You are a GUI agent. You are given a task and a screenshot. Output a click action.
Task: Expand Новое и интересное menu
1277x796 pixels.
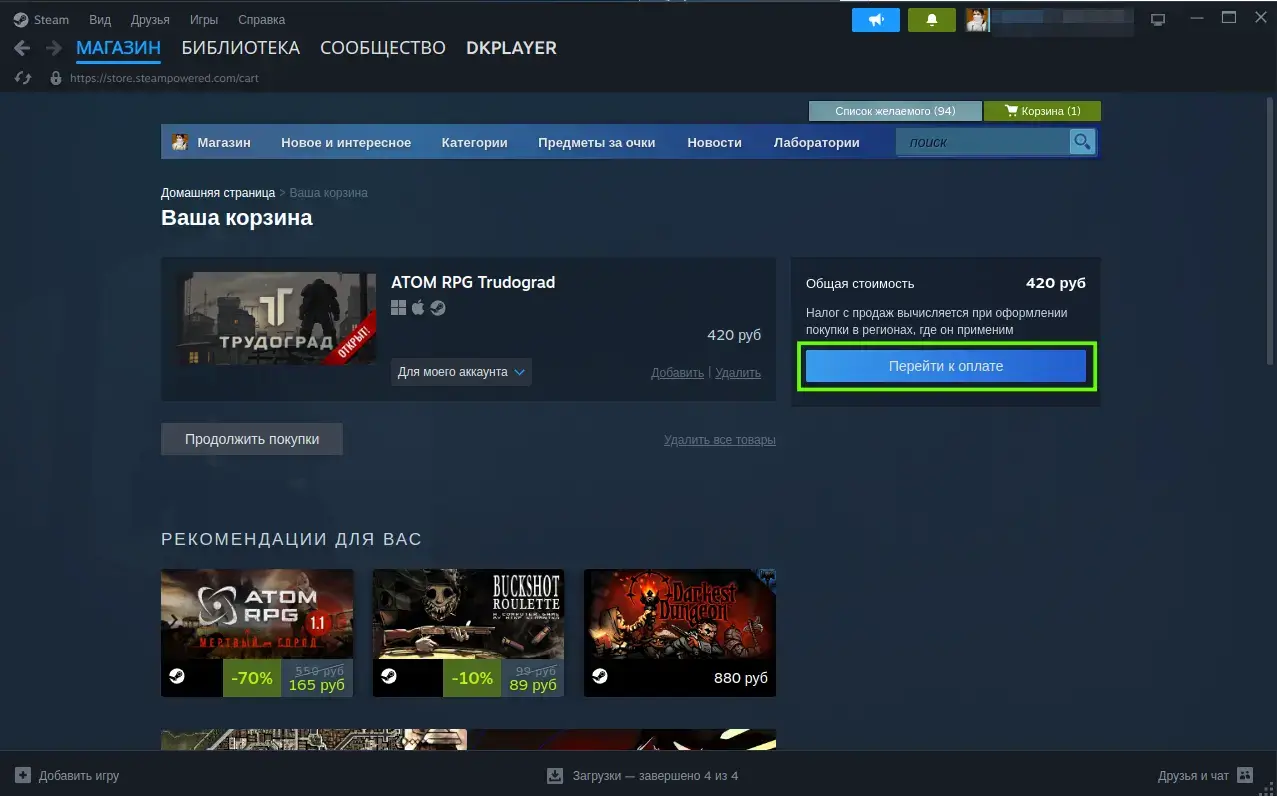(346, 142)
